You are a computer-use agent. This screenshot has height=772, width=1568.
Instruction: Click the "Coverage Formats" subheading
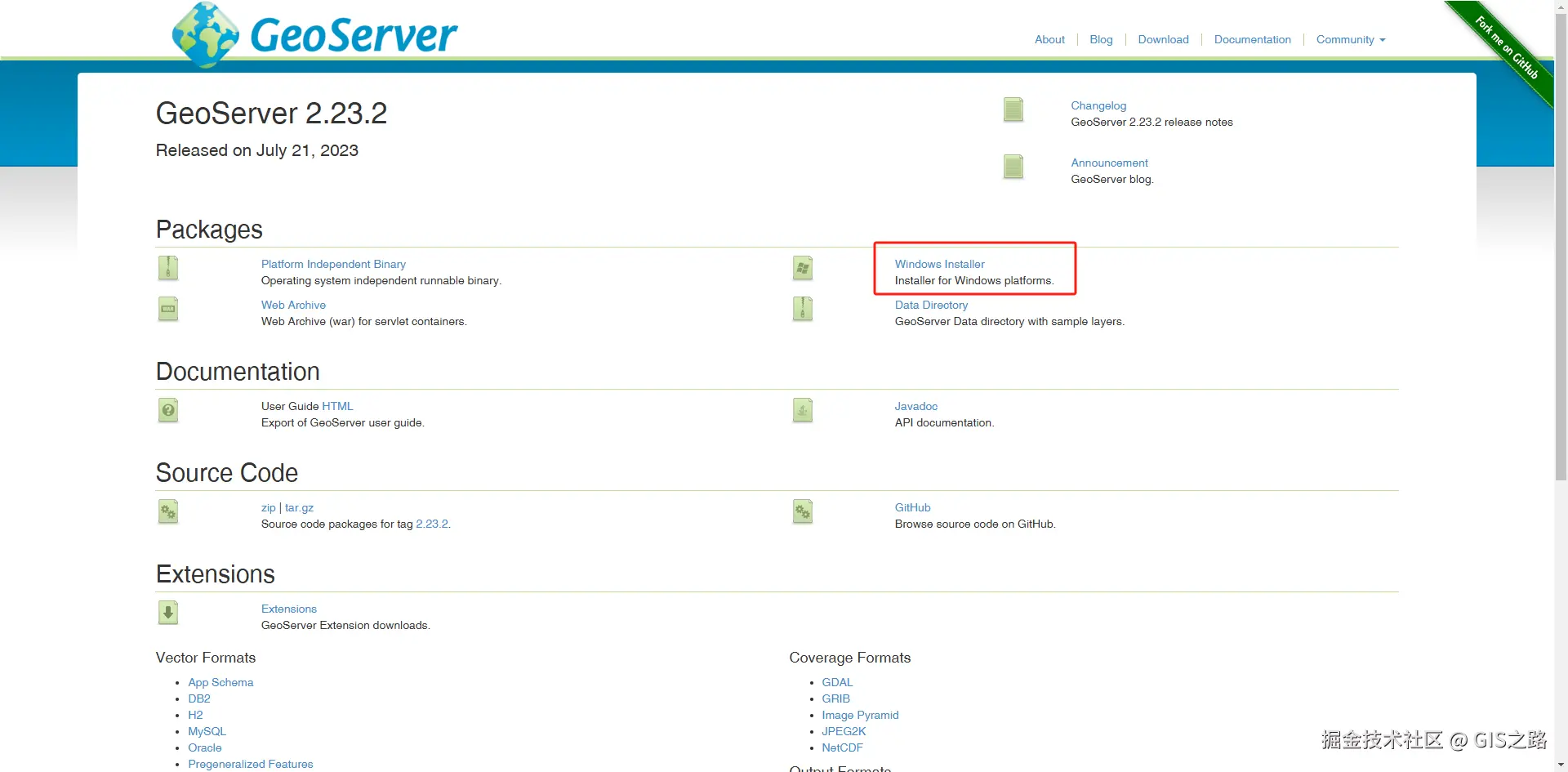[849, 658]
